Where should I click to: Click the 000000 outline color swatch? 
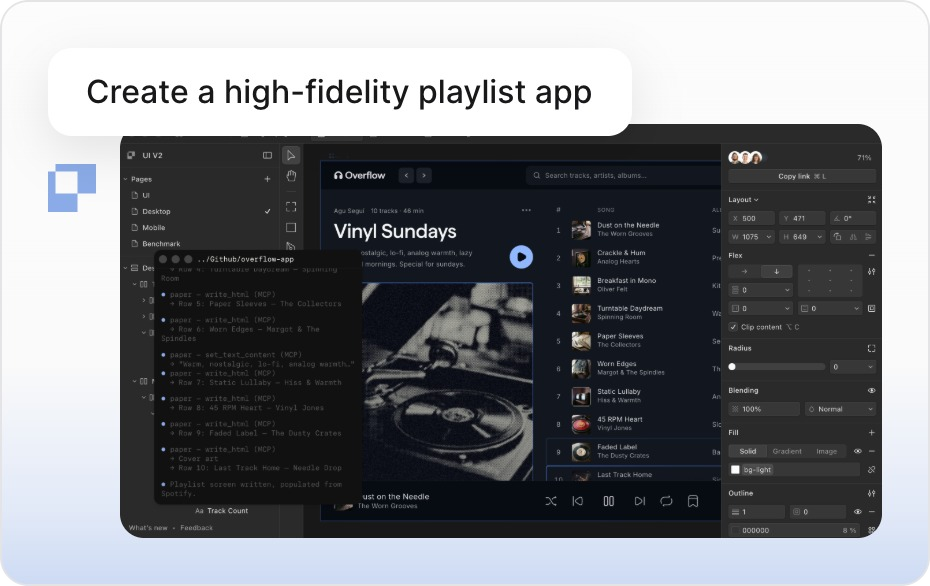click(x=735, y=530)
